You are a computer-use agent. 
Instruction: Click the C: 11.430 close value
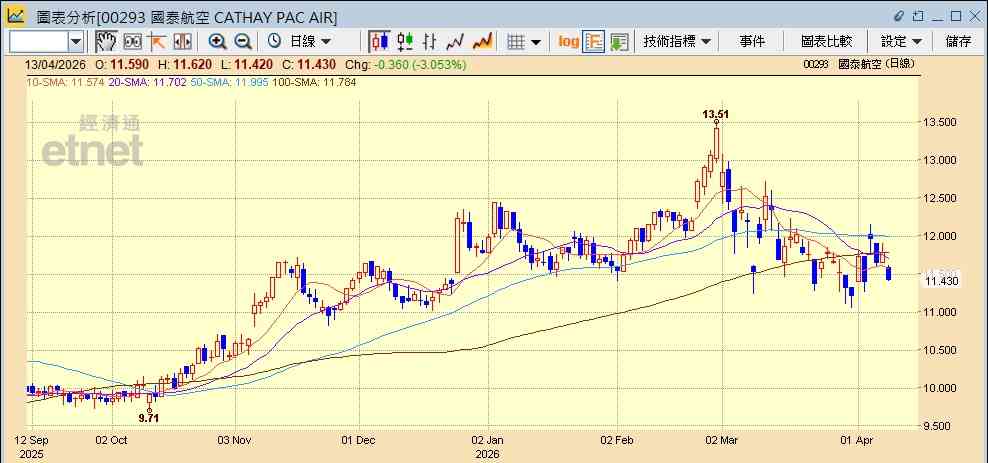pos(310,64)
